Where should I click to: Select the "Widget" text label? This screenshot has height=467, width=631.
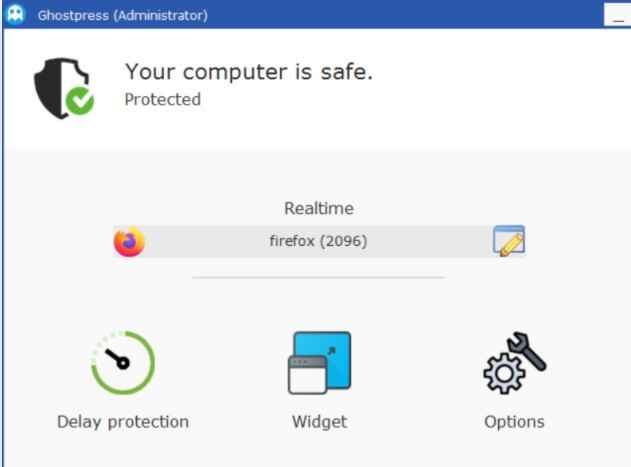(x=320, y=422)
